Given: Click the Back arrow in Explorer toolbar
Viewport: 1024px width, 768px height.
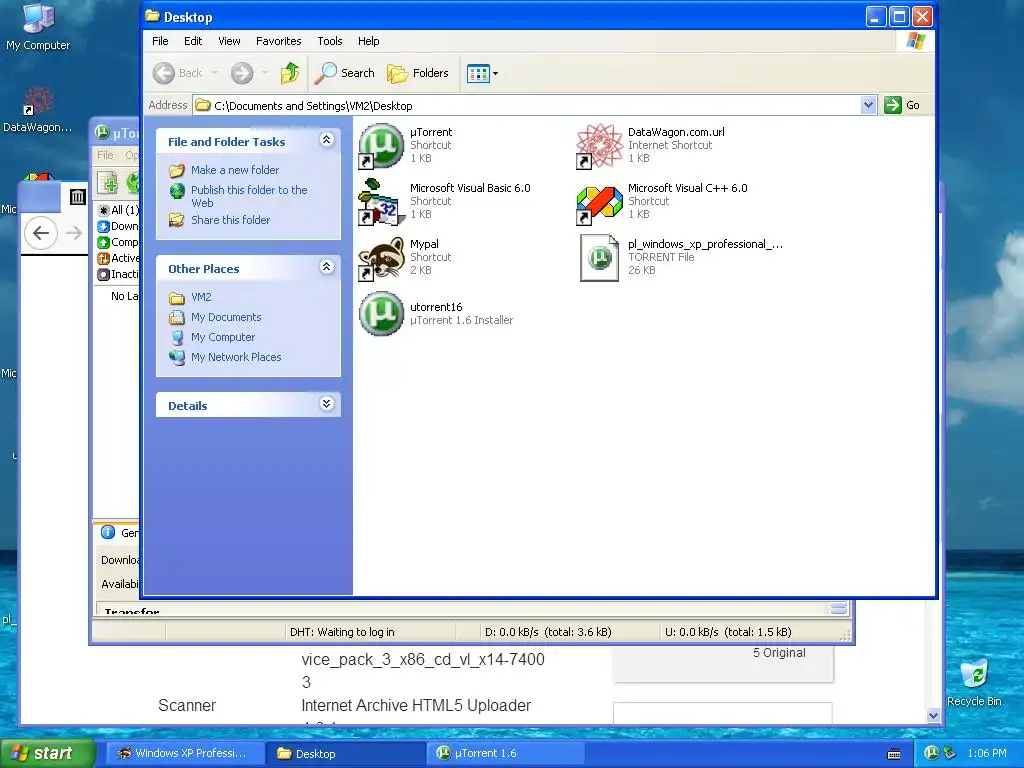Looking at the screenshot, I should pos(164,73).
